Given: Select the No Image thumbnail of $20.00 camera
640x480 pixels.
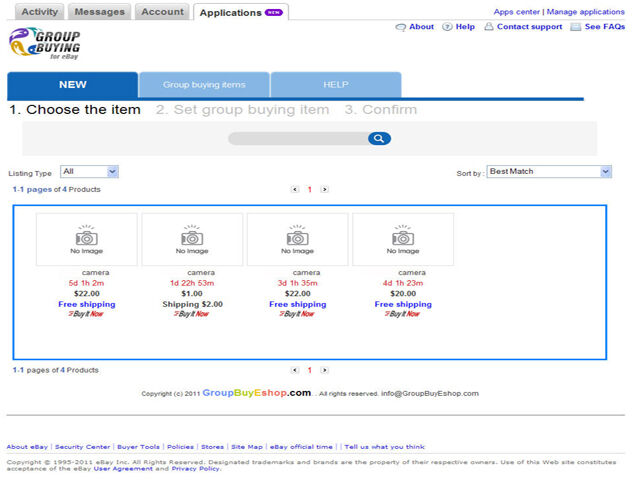Looking at the screenshot, I should click(x=403, y=240).
